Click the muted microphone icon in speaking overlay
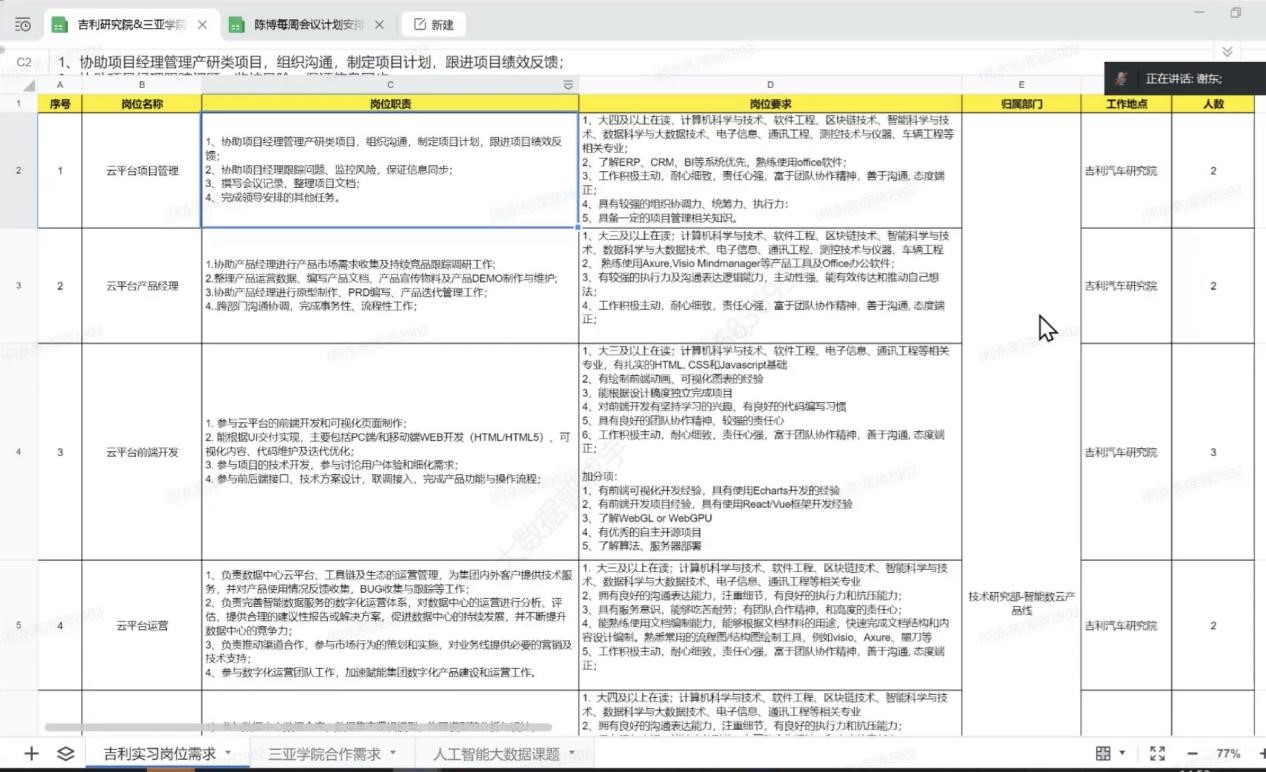Screen dimensions: 1266x772 [1123, 79]
